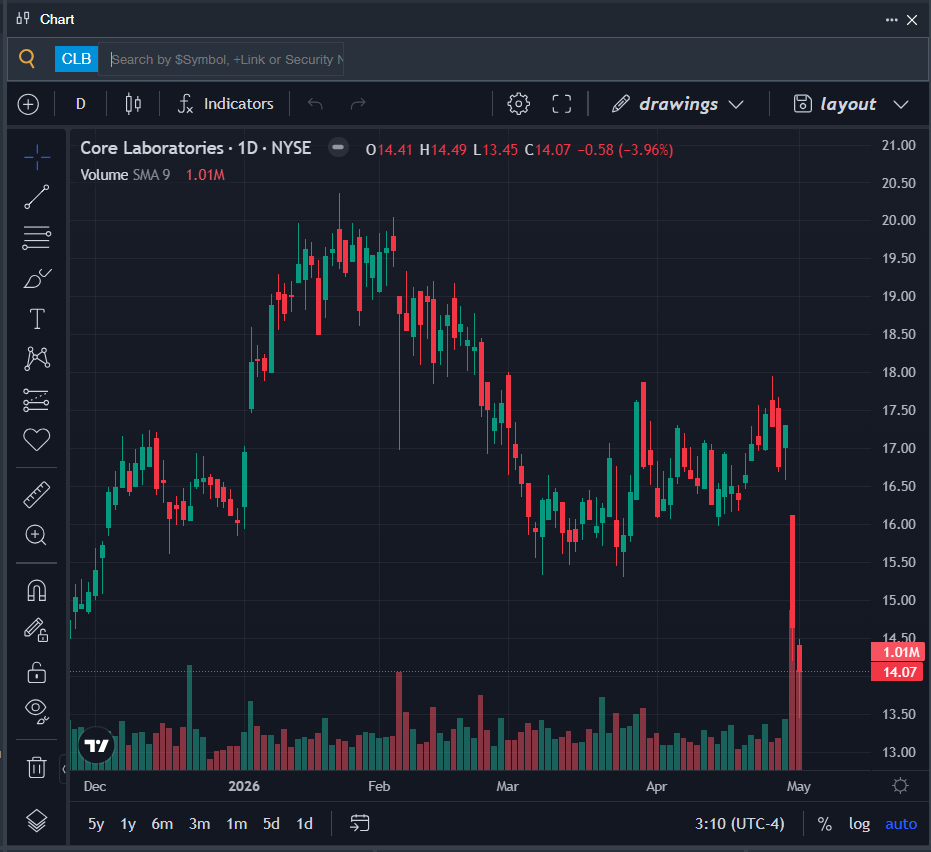Open the Indicators menu
931x852 pixels.
[x=226, y=104]
